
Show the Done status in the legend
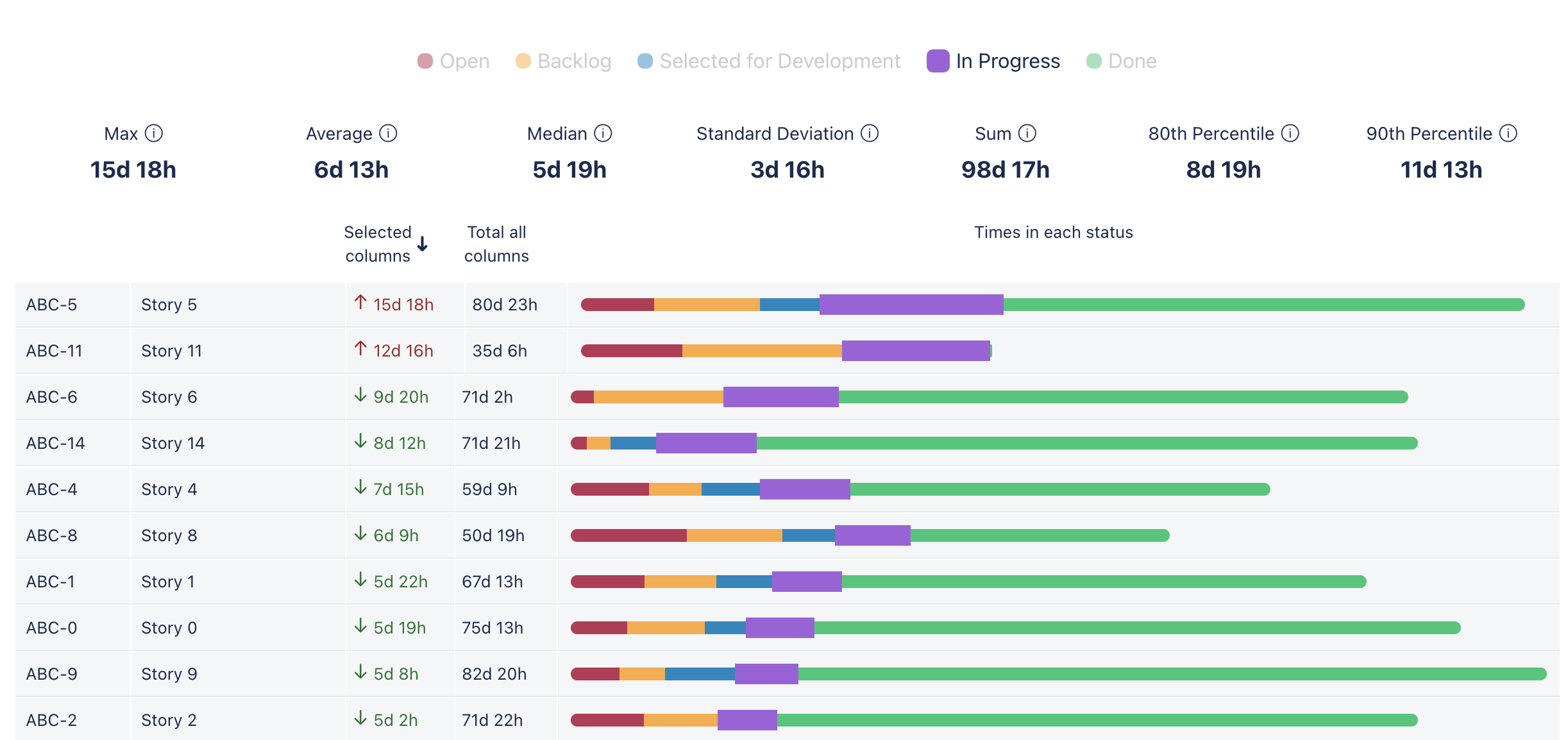[x=1122, y=61]
